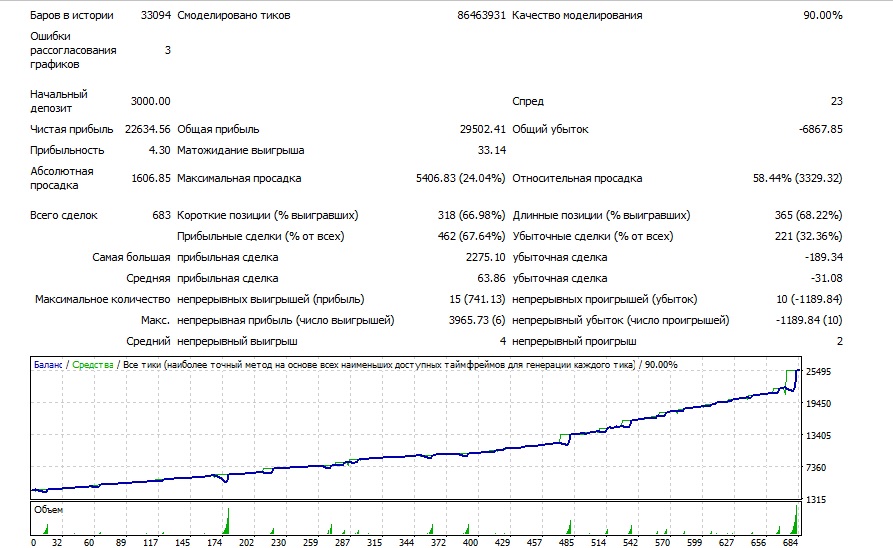Viewport: 893px width, 548px height.
Task: Select 'Средний непрерывный выигрыш' label
Action: (x=211, y=341)
